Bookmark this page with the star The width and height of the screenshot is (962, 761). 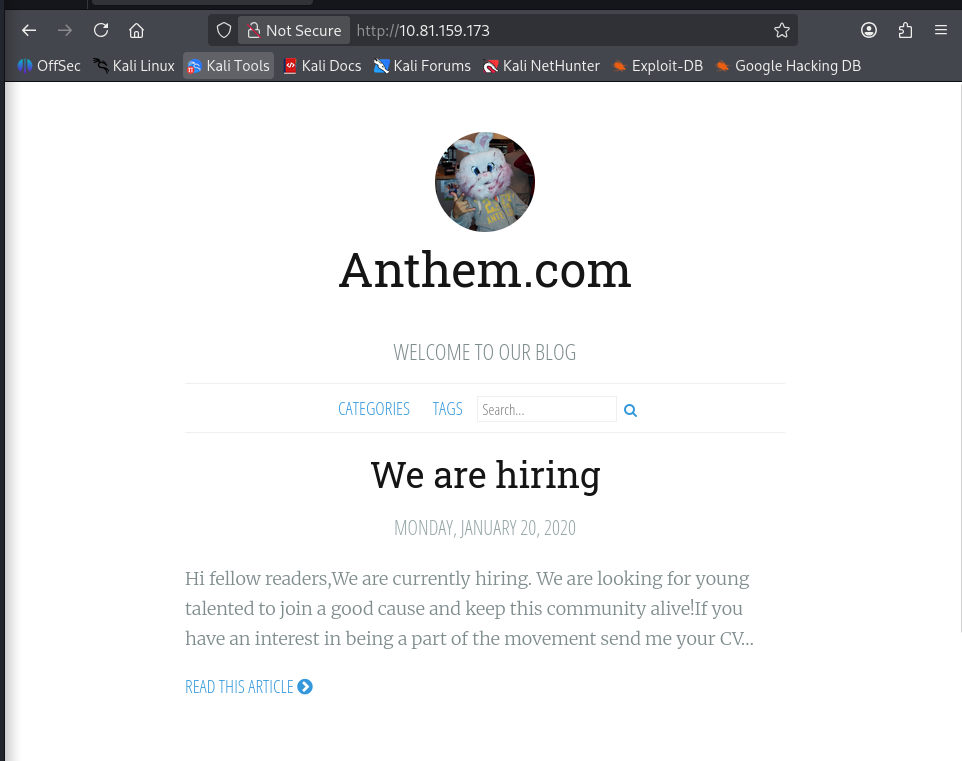782,30
